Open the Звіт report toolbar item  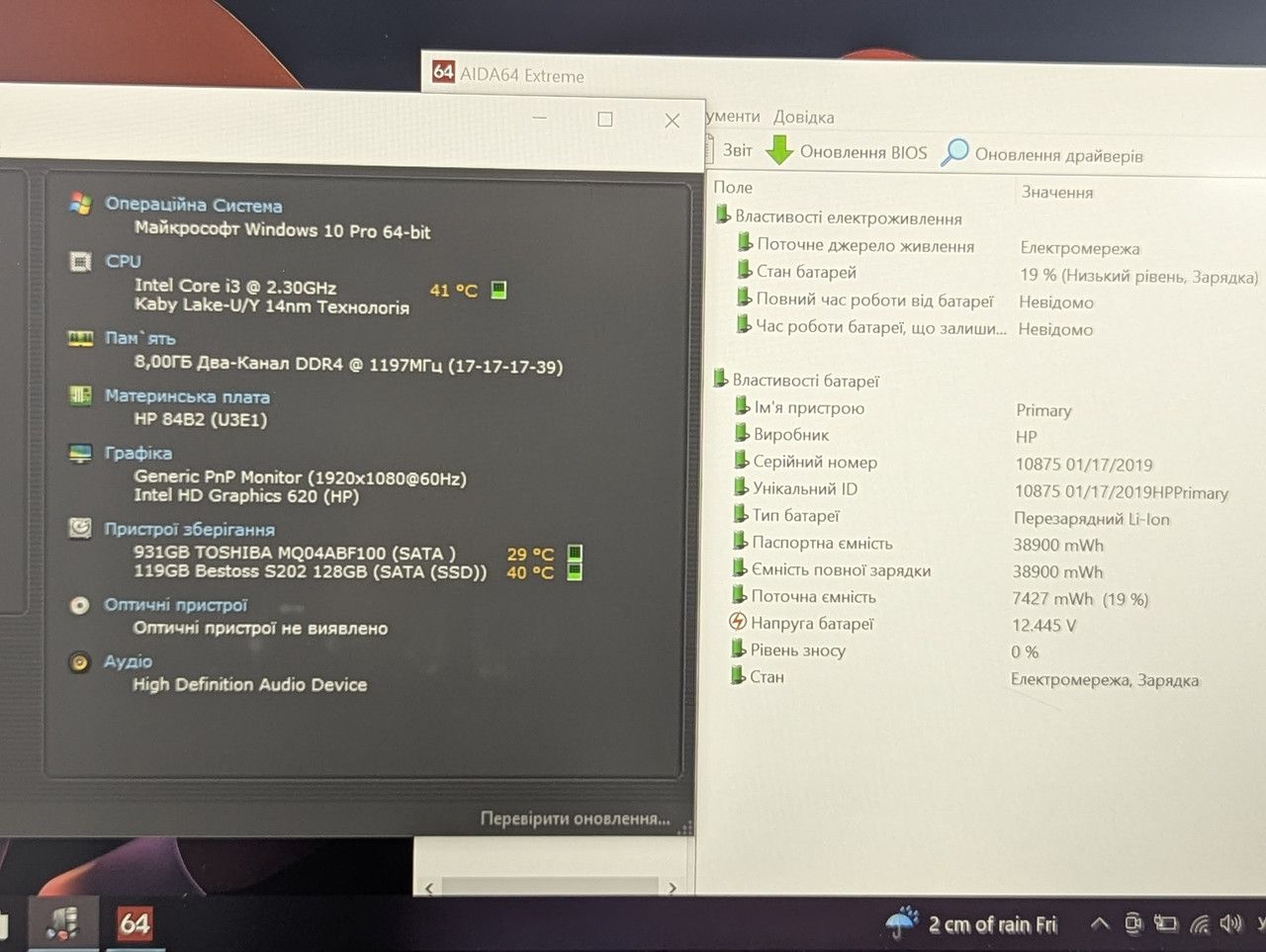729,150
